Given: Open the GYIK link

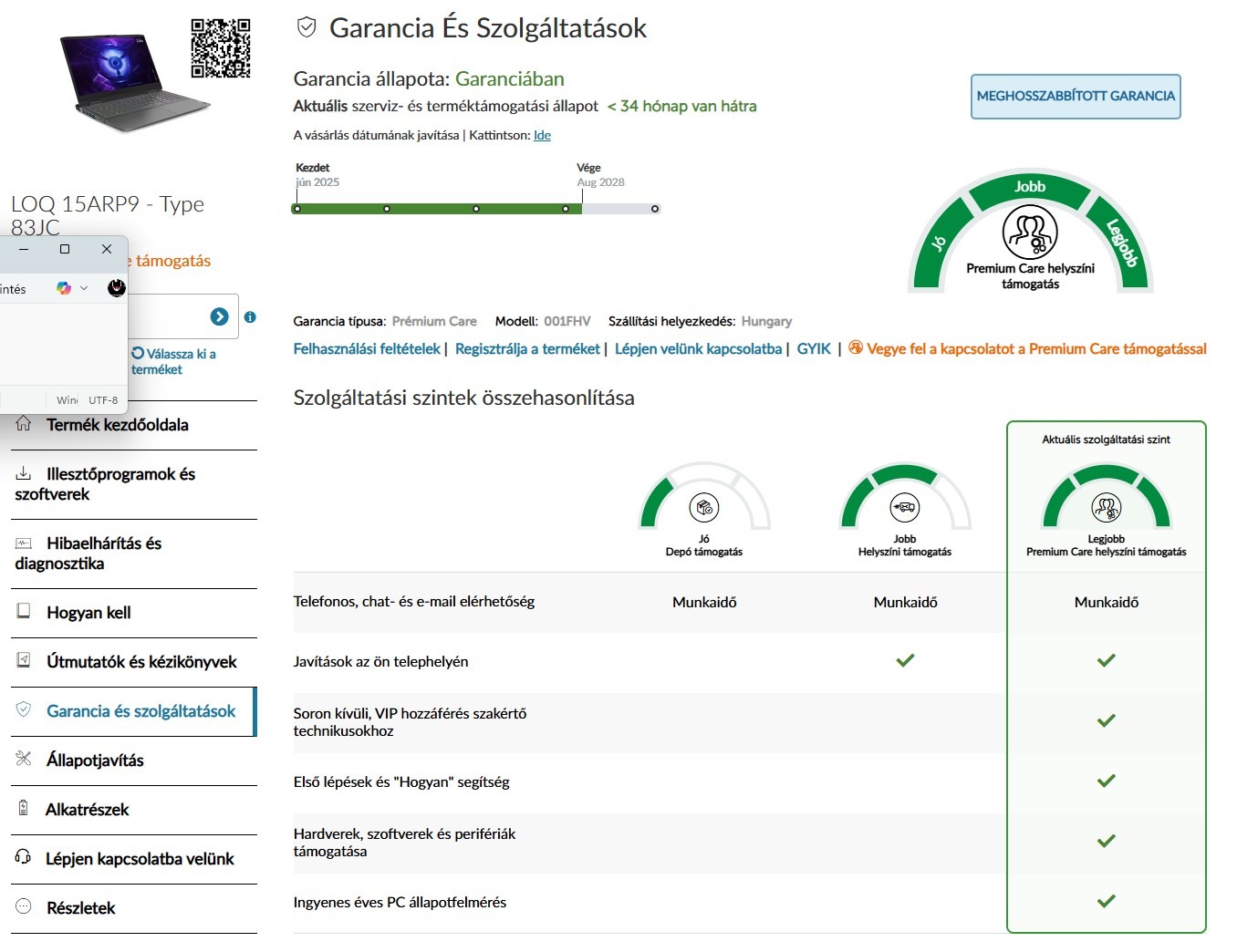Looking at the screenshot, I should tap(814, 349).
